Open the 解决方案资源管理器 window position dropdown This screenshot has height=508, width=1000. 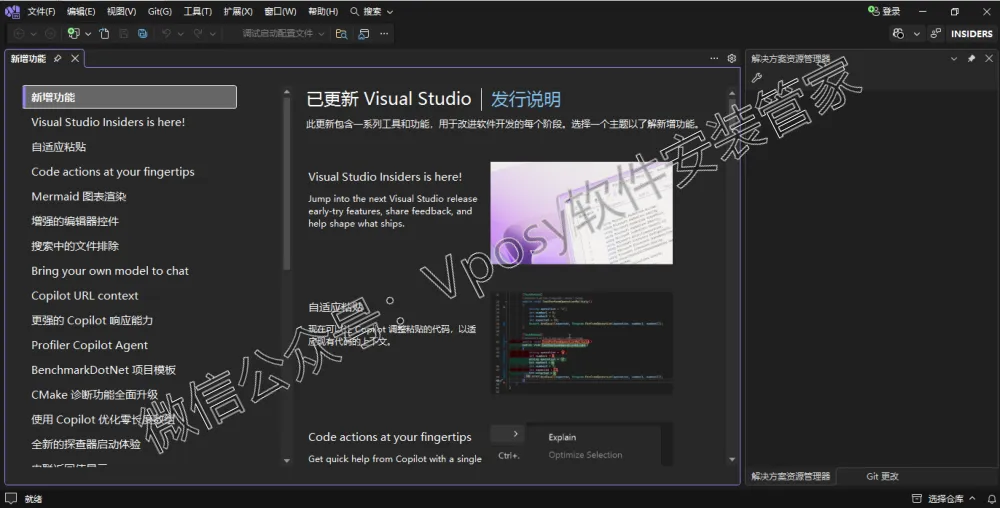[x=953, y=59]
